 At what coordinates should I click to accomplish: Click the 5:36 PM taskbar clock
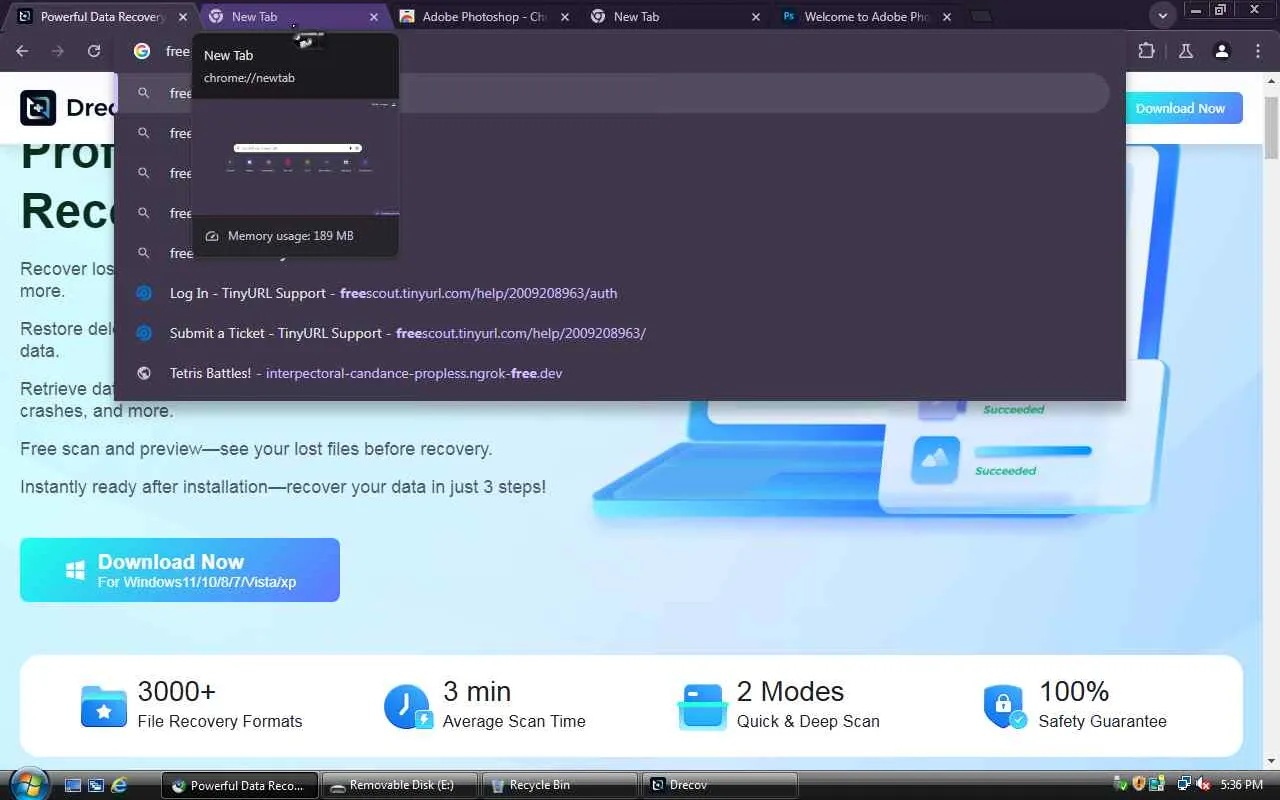(x=1242, y=785)
